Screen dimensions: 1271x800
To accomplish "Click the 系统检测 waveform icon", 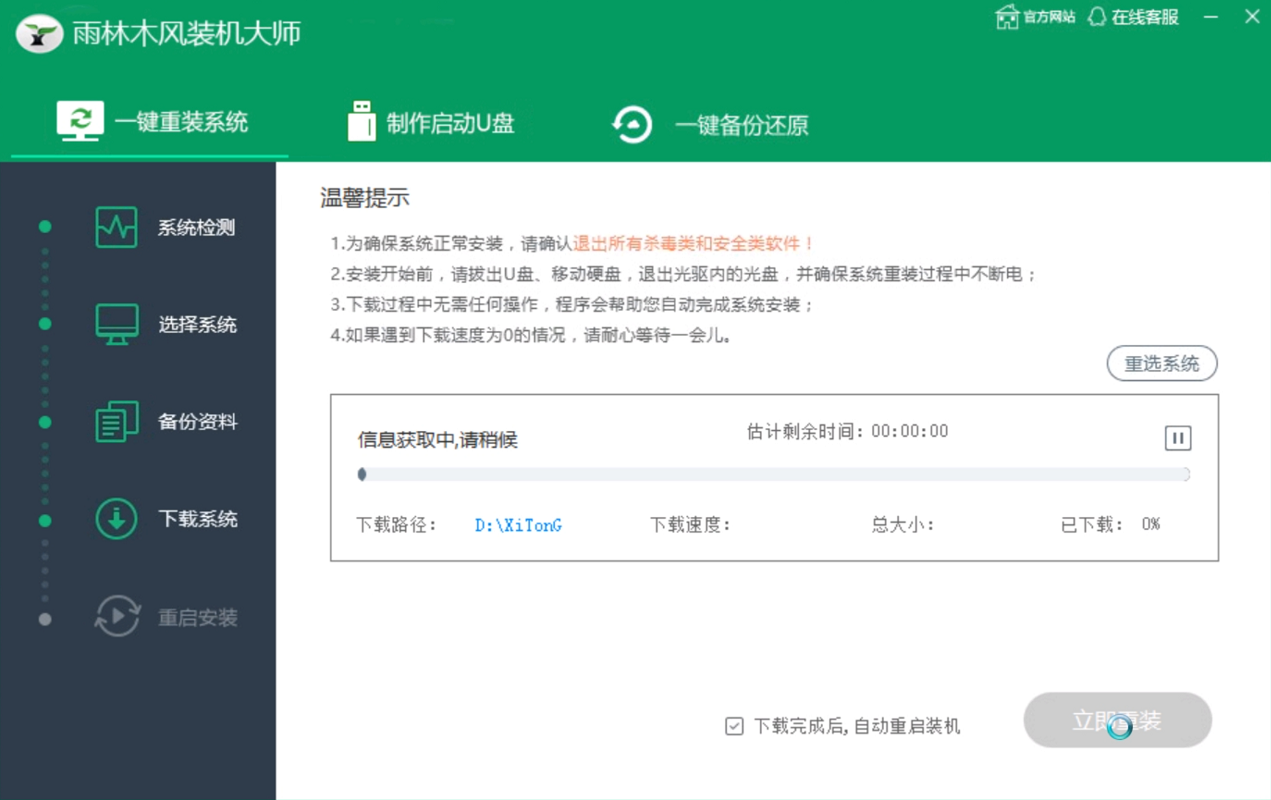I will click(117, 227).
